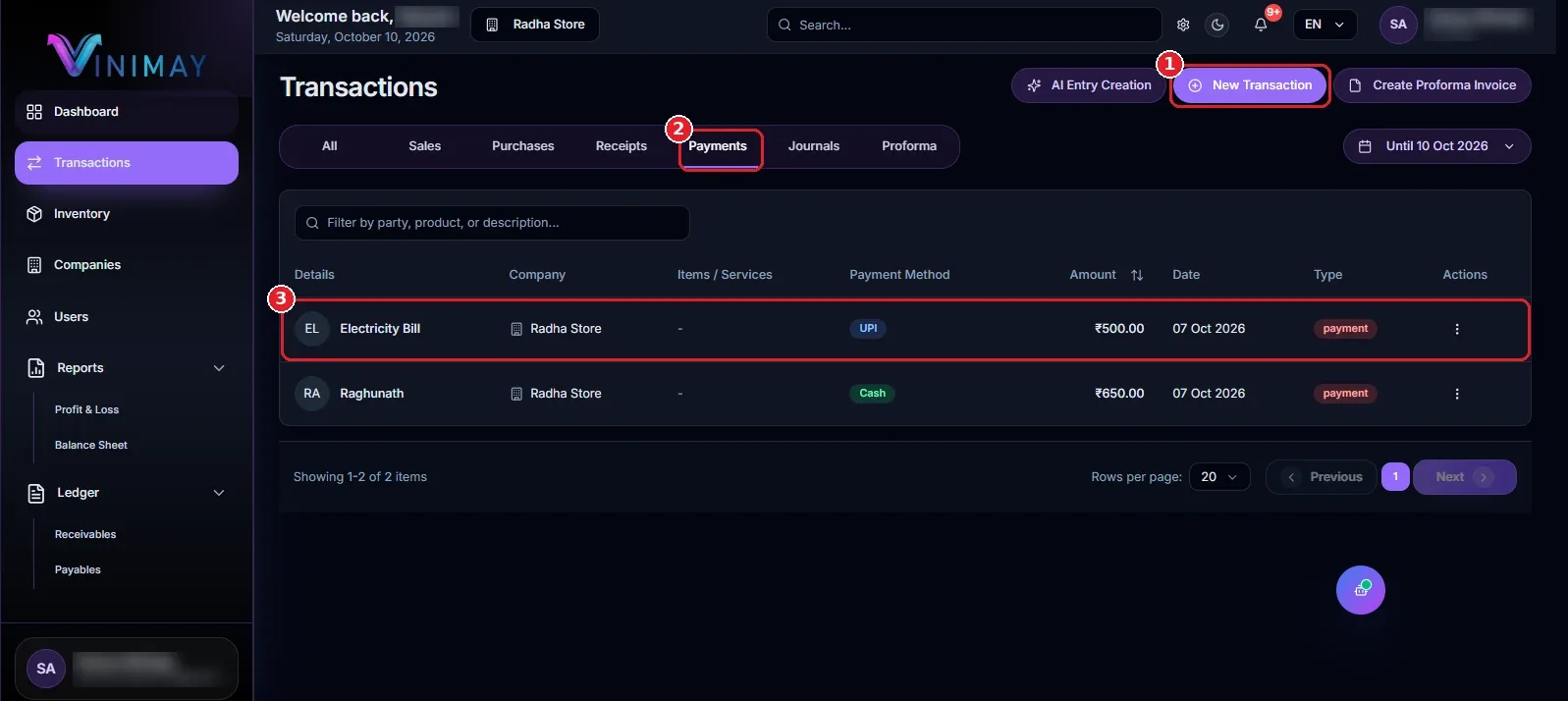Screen dimensions: 1568x701
Task: Click the EL avatar for Electricity Bill
Action: 311,329
